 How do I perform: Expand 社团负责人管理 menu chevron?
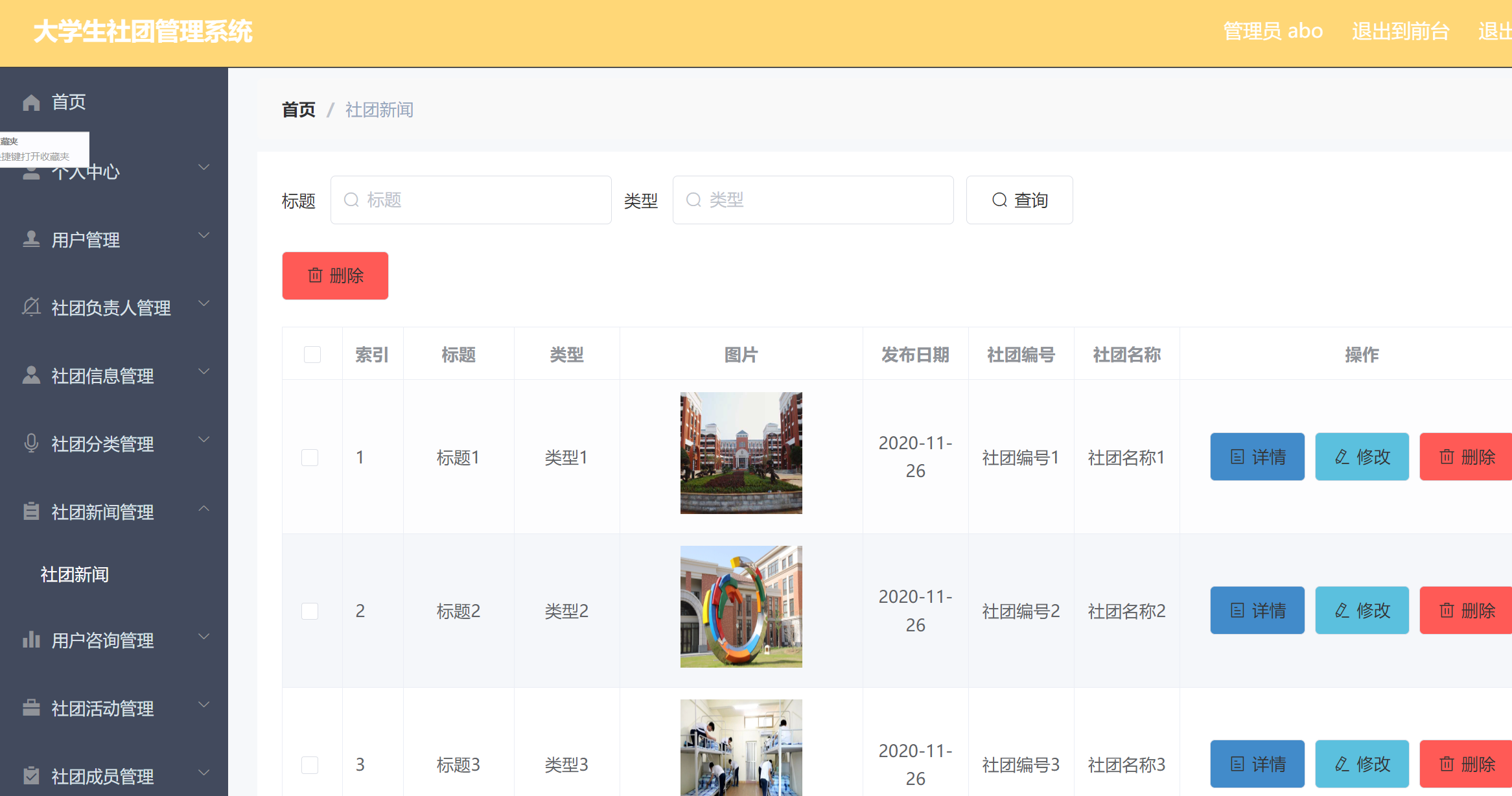[204, 303]
